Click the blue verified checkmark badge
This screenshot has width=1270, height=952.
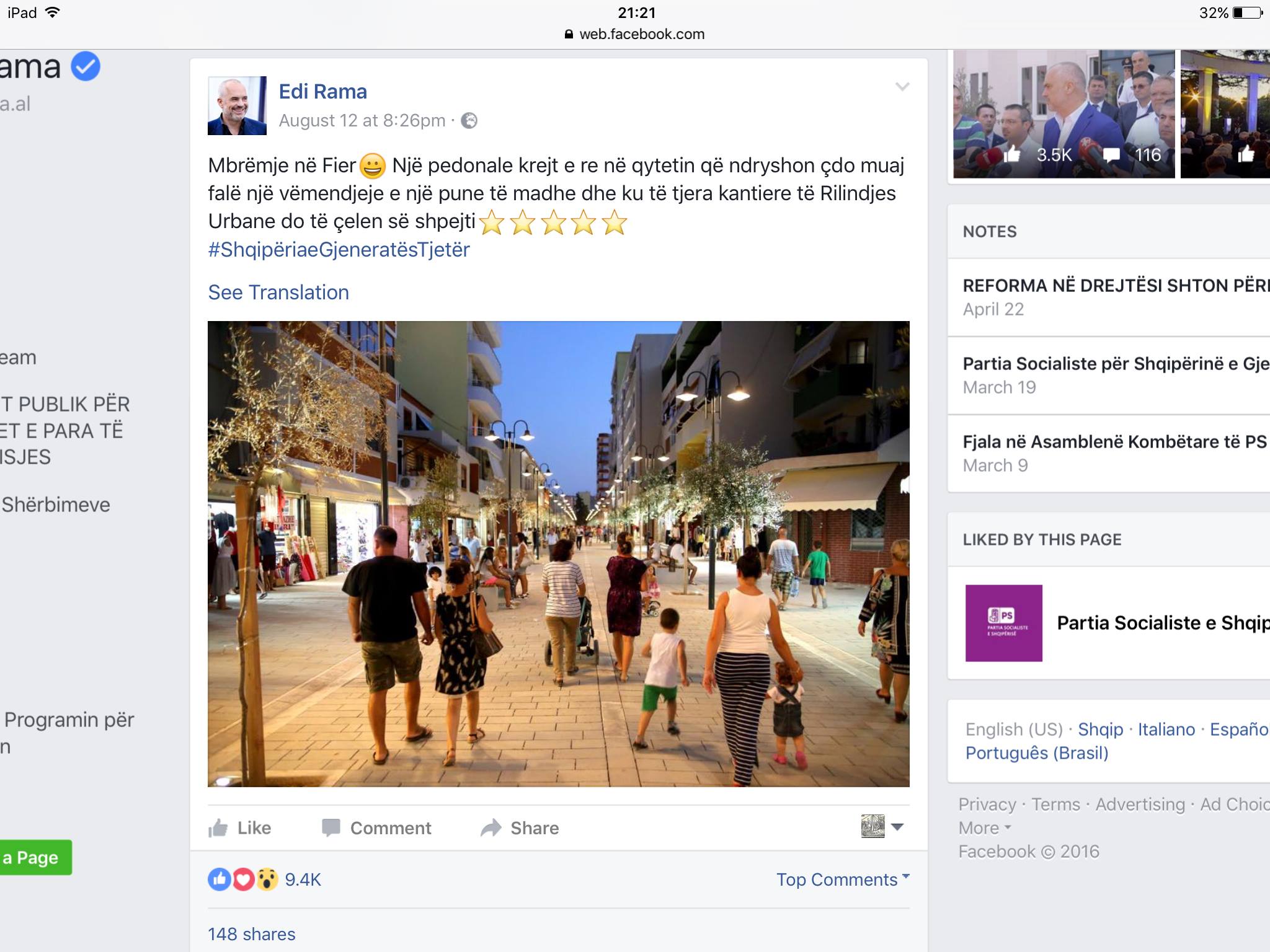coord(86,66)
